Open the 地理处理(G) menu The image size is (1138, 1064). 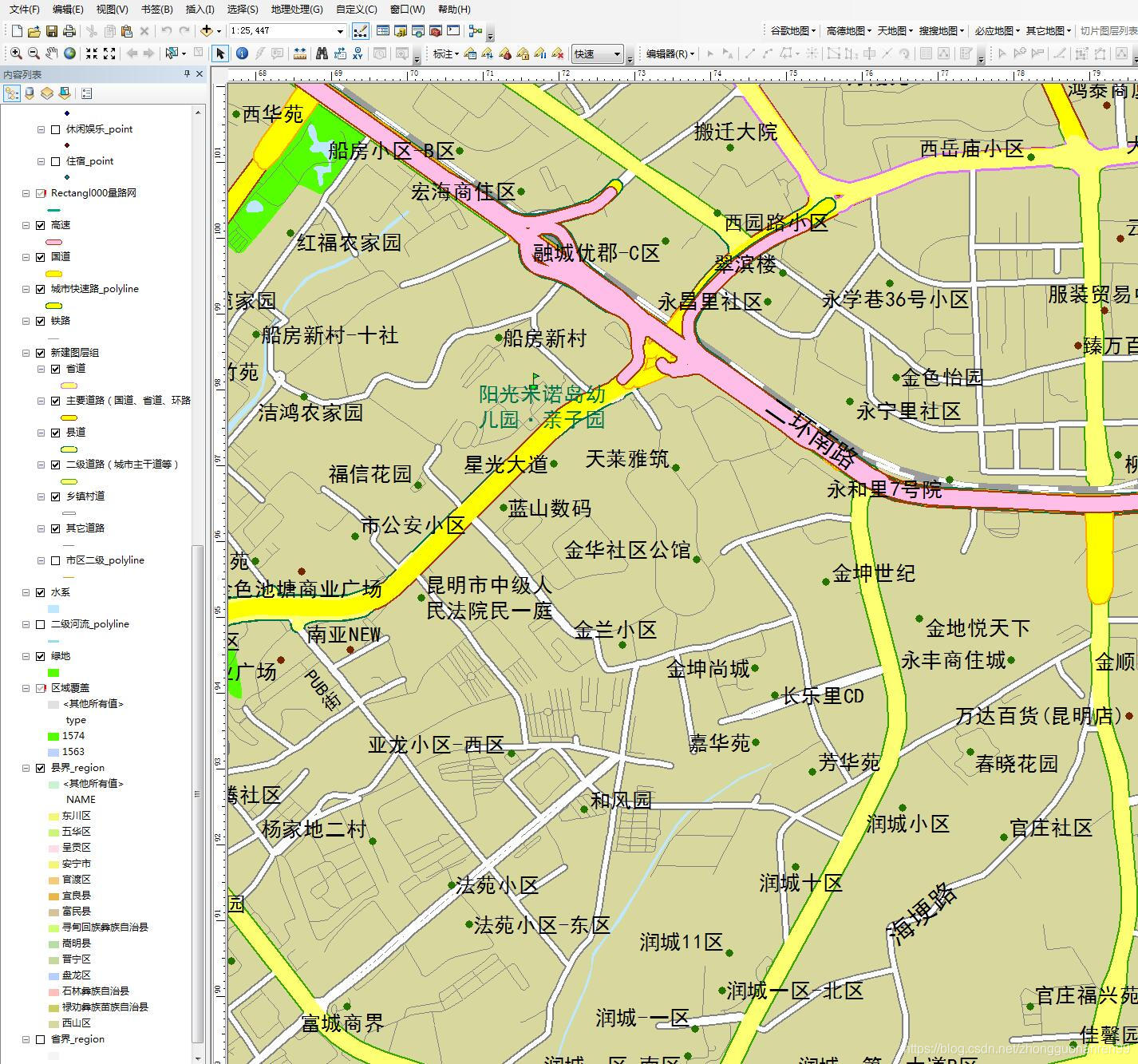[x=297, y=9]
